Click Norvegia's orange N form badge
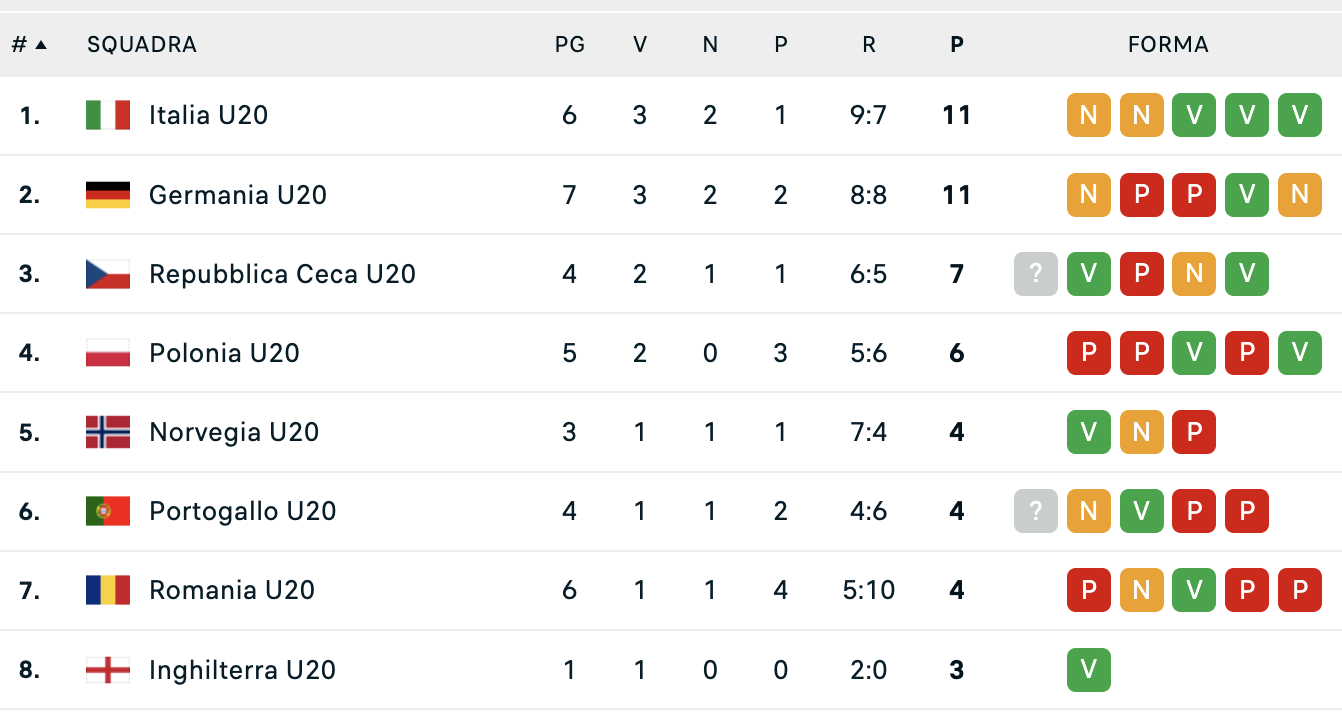The width and height of the screenshot is (1342, 724). (1141, 432)
